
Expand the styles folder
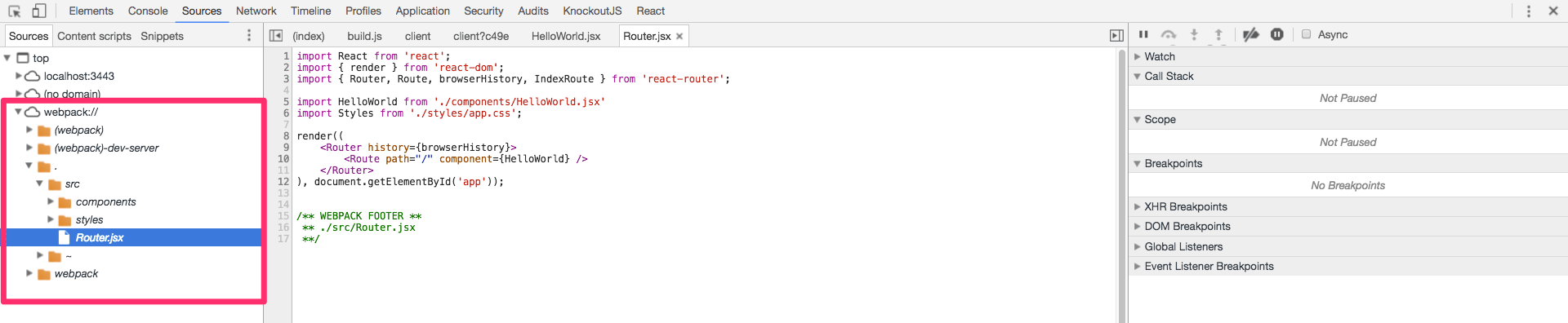point(51,219)
